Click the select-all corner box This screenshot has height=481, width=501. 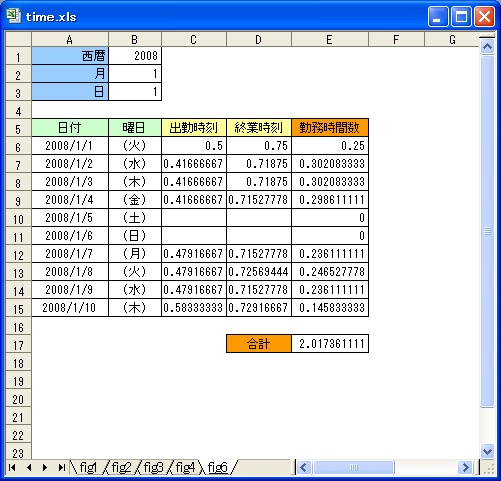pos(18,40)
